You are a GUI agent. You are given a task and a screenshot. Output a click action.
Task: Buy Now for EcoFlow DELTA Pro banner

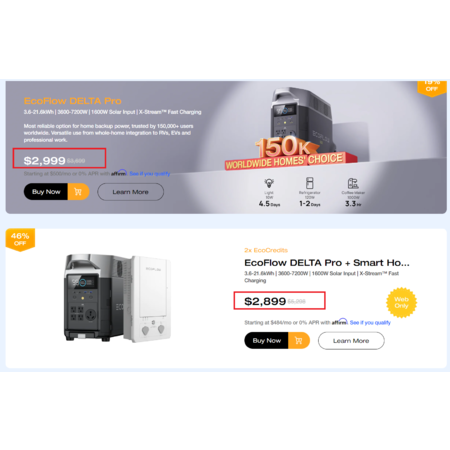46,192
